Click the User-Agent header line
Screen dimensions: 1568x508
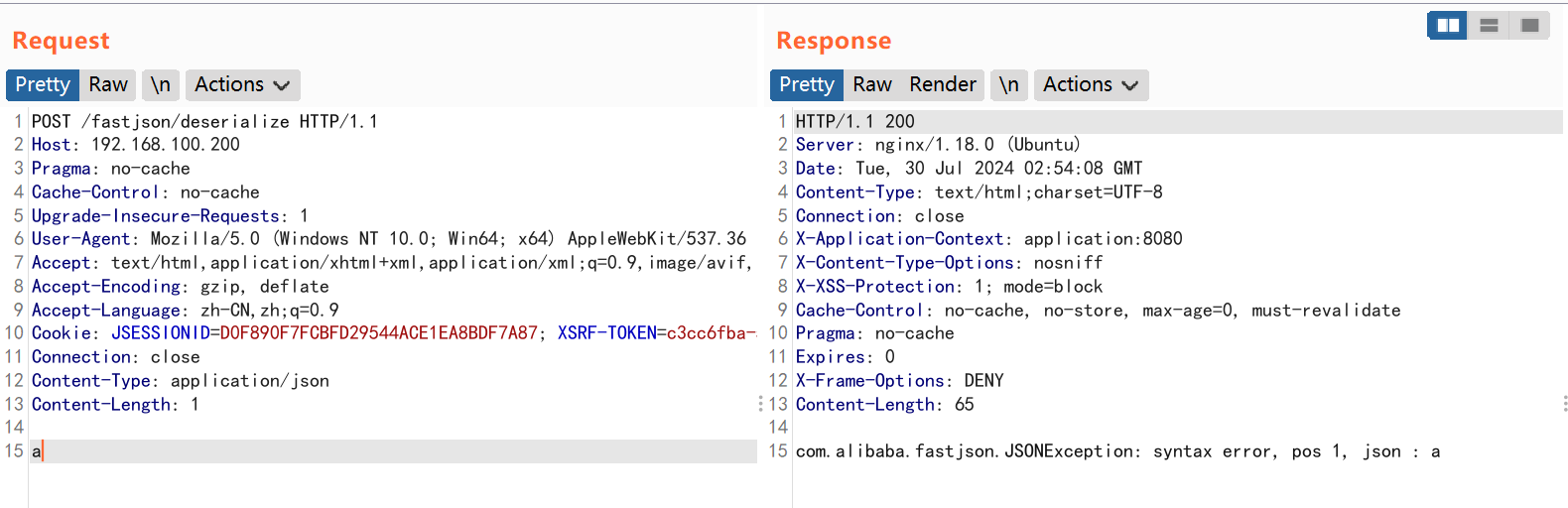(389, 239)
